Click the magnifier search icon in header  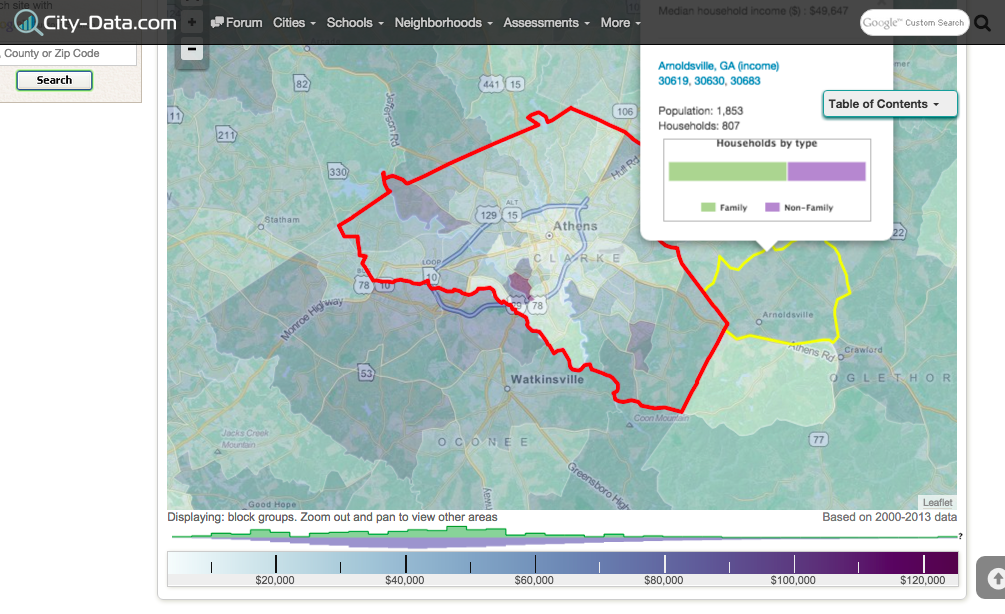tap(983, 23)
